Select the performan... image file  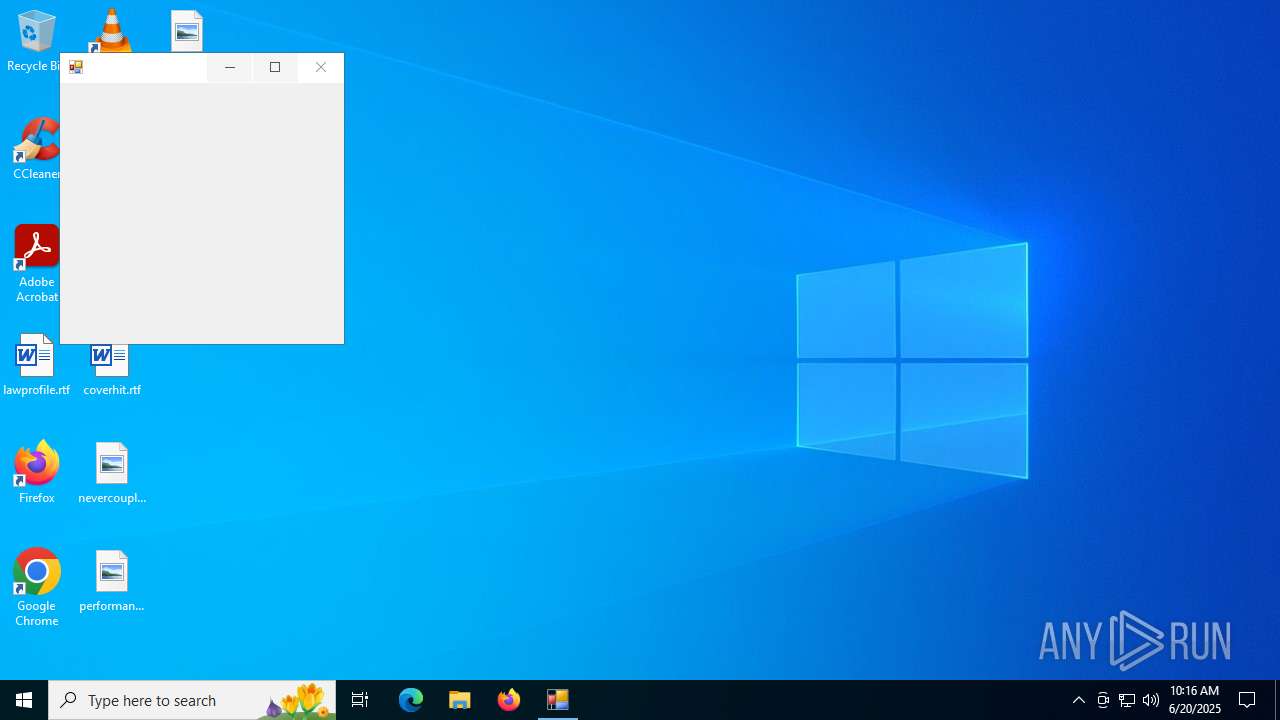click(x=112, y=581)
